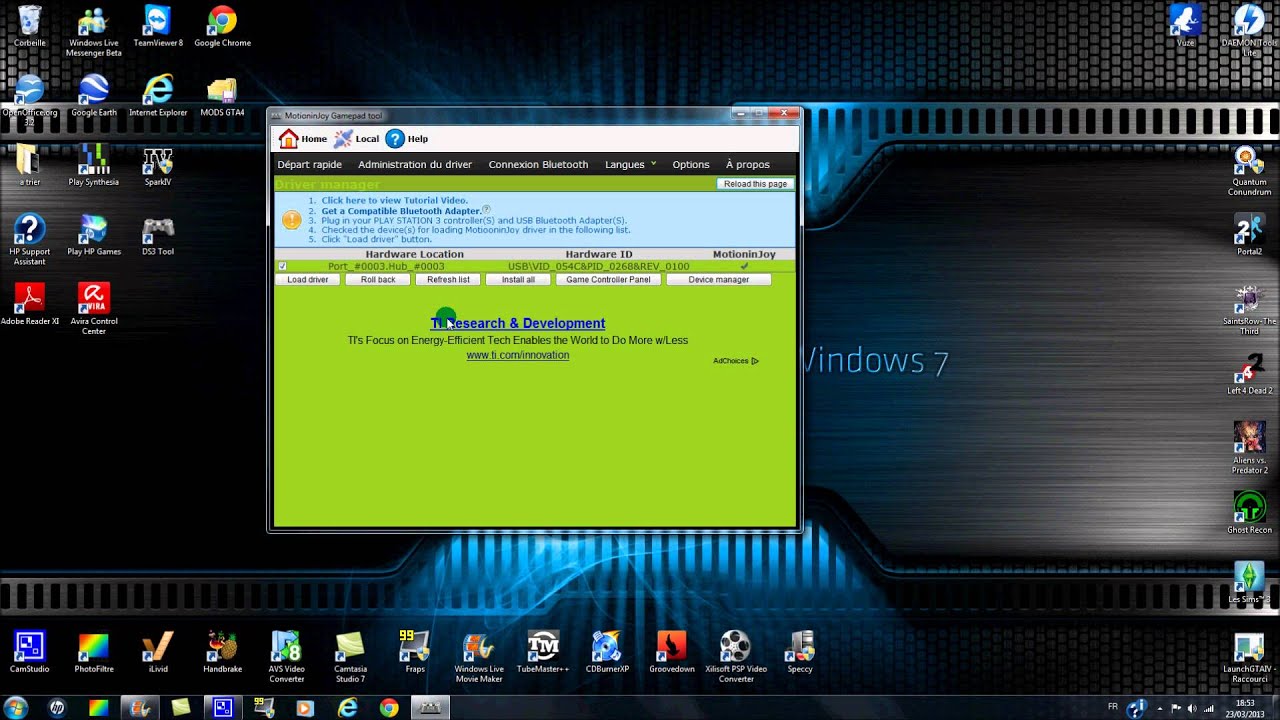Click the Refresh list button
Image resolution: width=1280 pixels, height=720 pixels.
pyautogui.click(x=448, y=280)
